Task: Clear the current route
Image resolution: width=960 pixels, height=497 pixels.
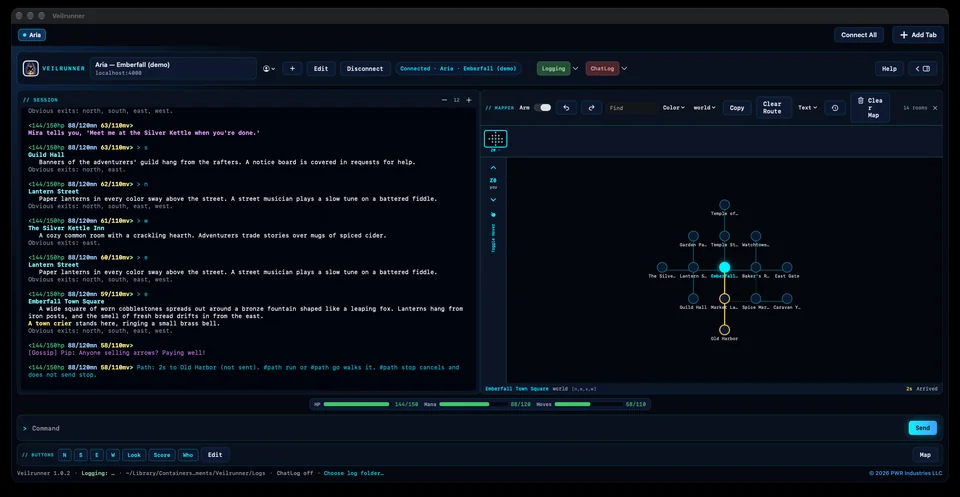Action: click(774, 108)
